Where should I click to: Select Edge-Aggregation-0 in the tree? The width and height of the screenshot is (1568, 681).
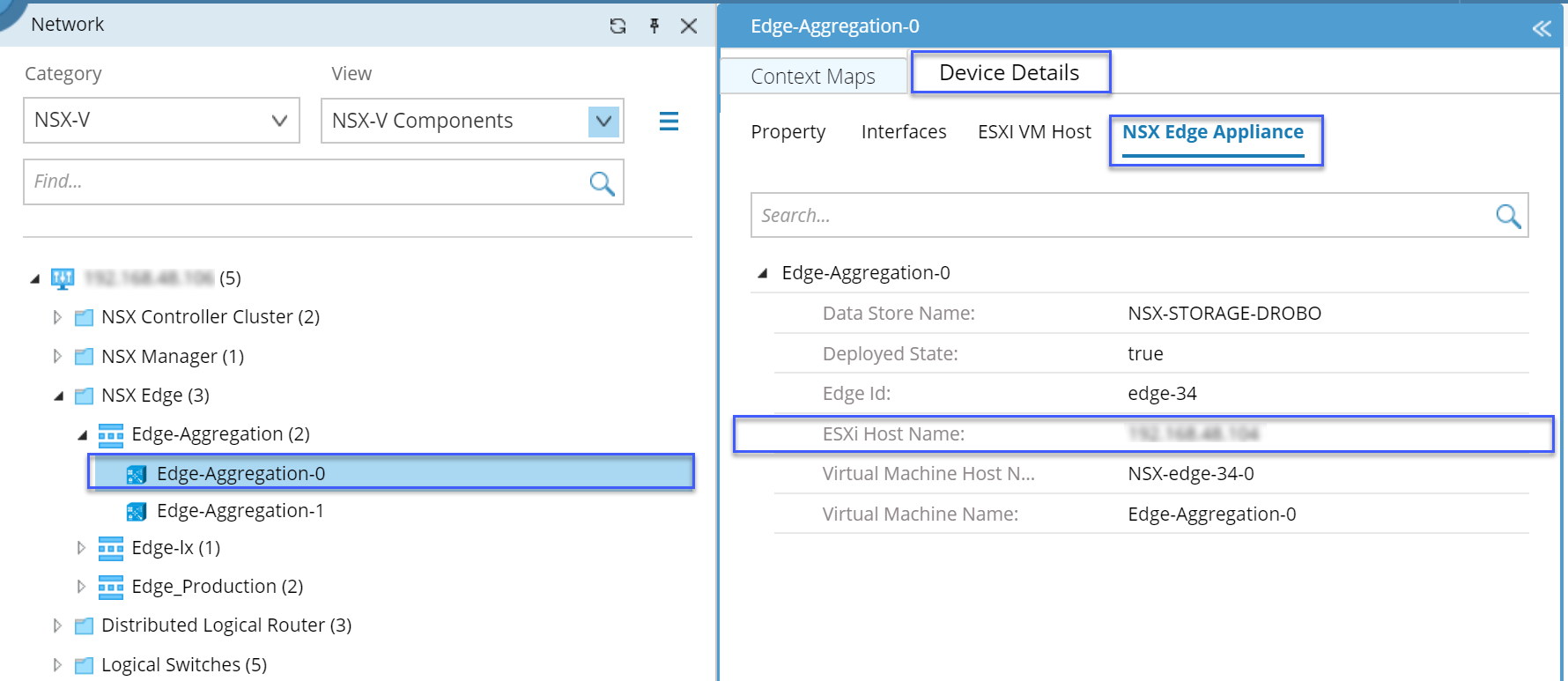(x=240, y=473)
